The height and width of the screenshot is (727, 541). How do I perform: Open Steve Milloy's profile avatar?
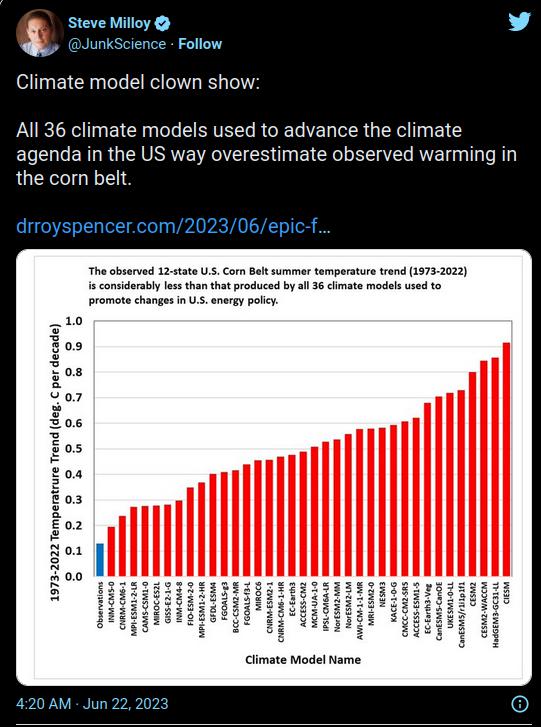(x=39, y=32)
